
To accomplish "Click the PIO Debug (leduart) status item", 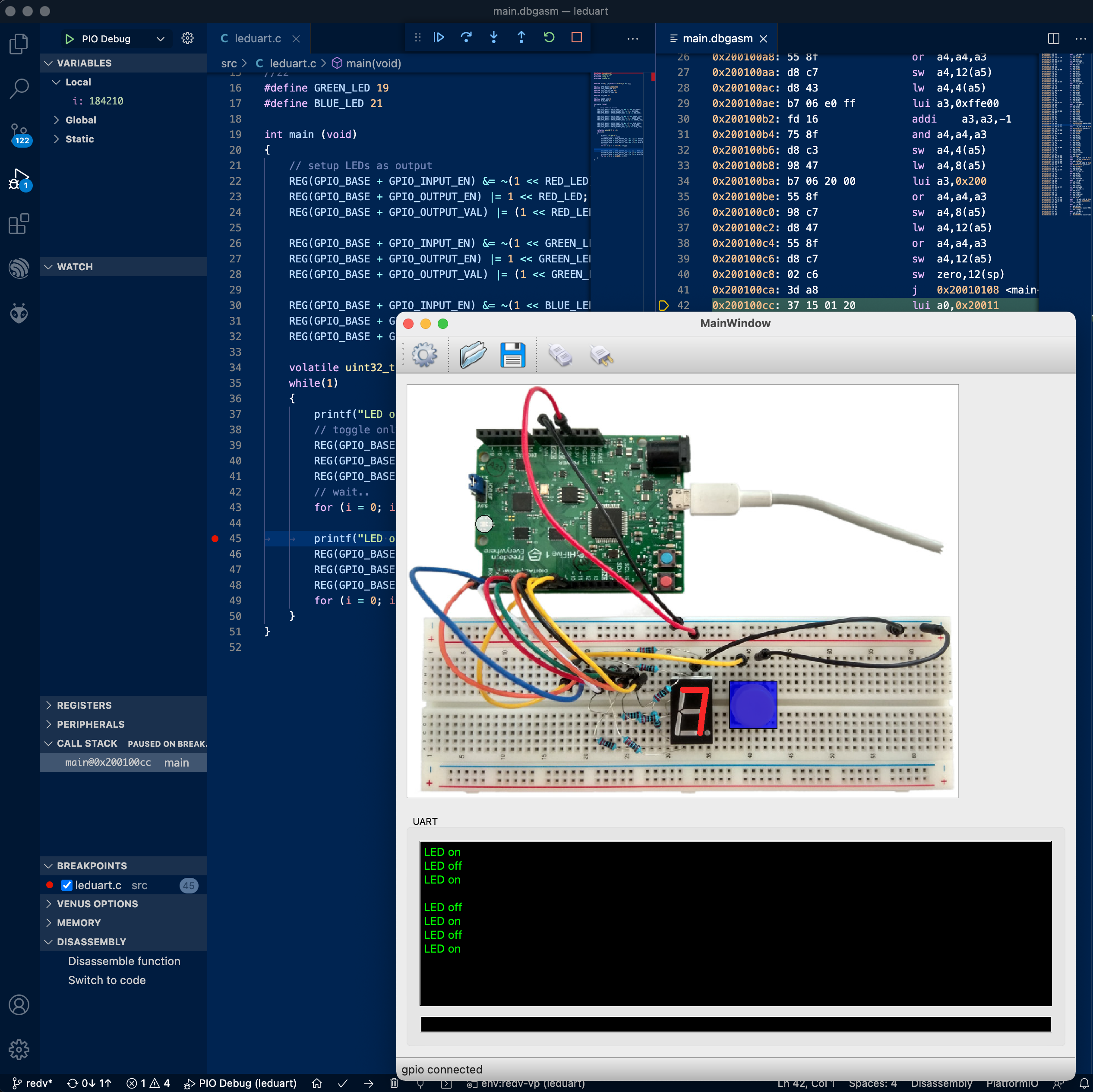I will click(x=240, y=1083).
